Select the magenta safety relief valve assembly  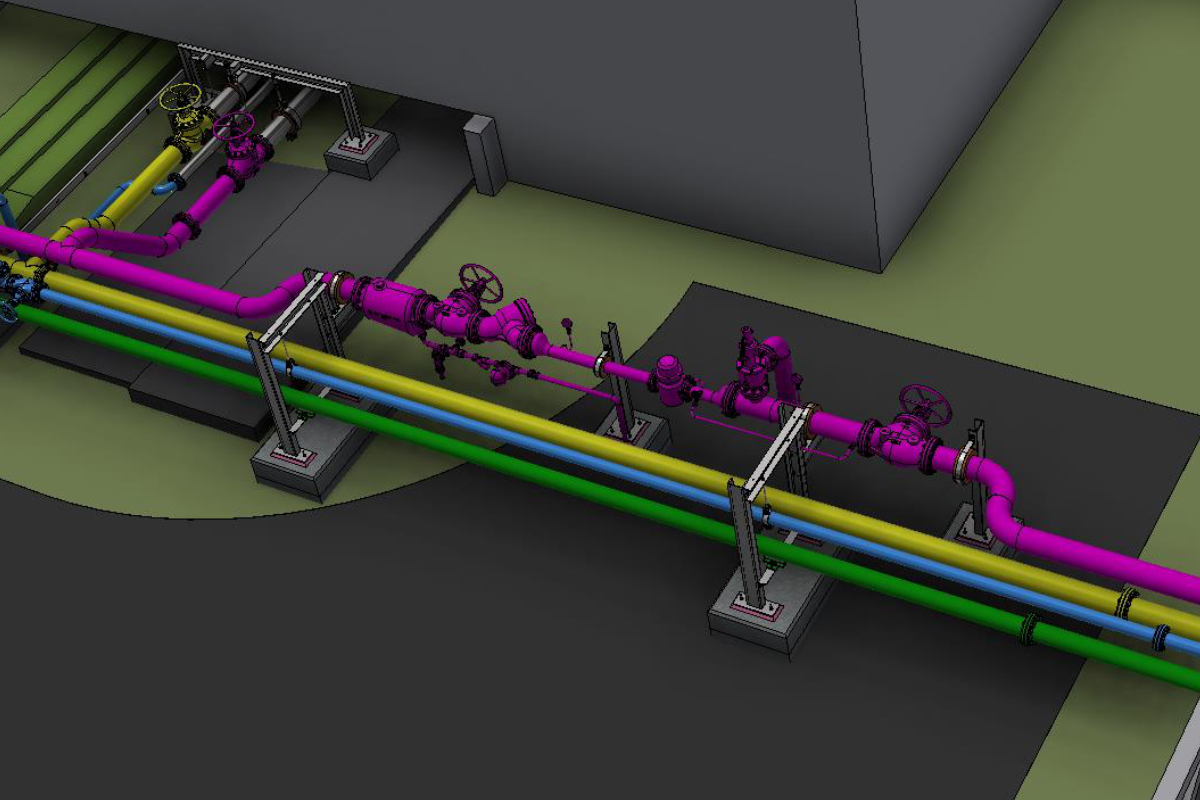(759, 366)
